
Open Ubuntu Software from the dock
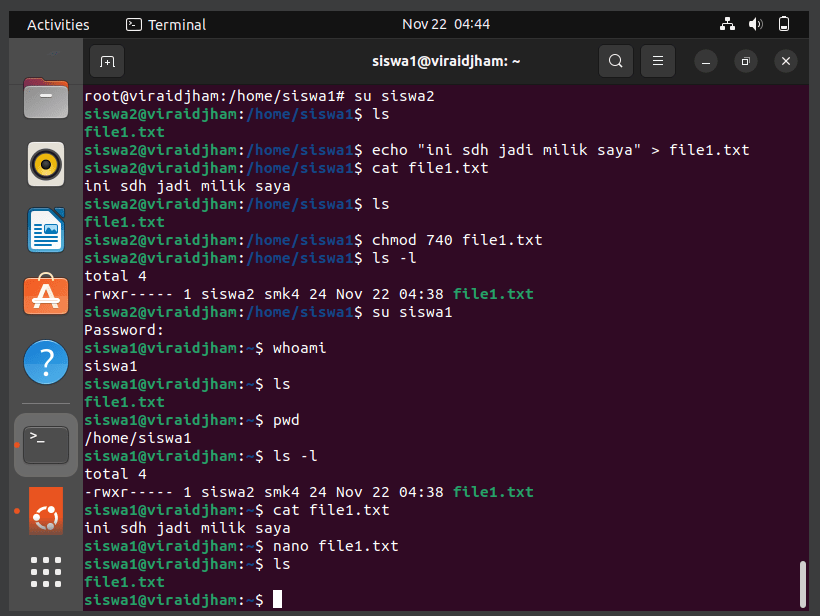point(46,295)
